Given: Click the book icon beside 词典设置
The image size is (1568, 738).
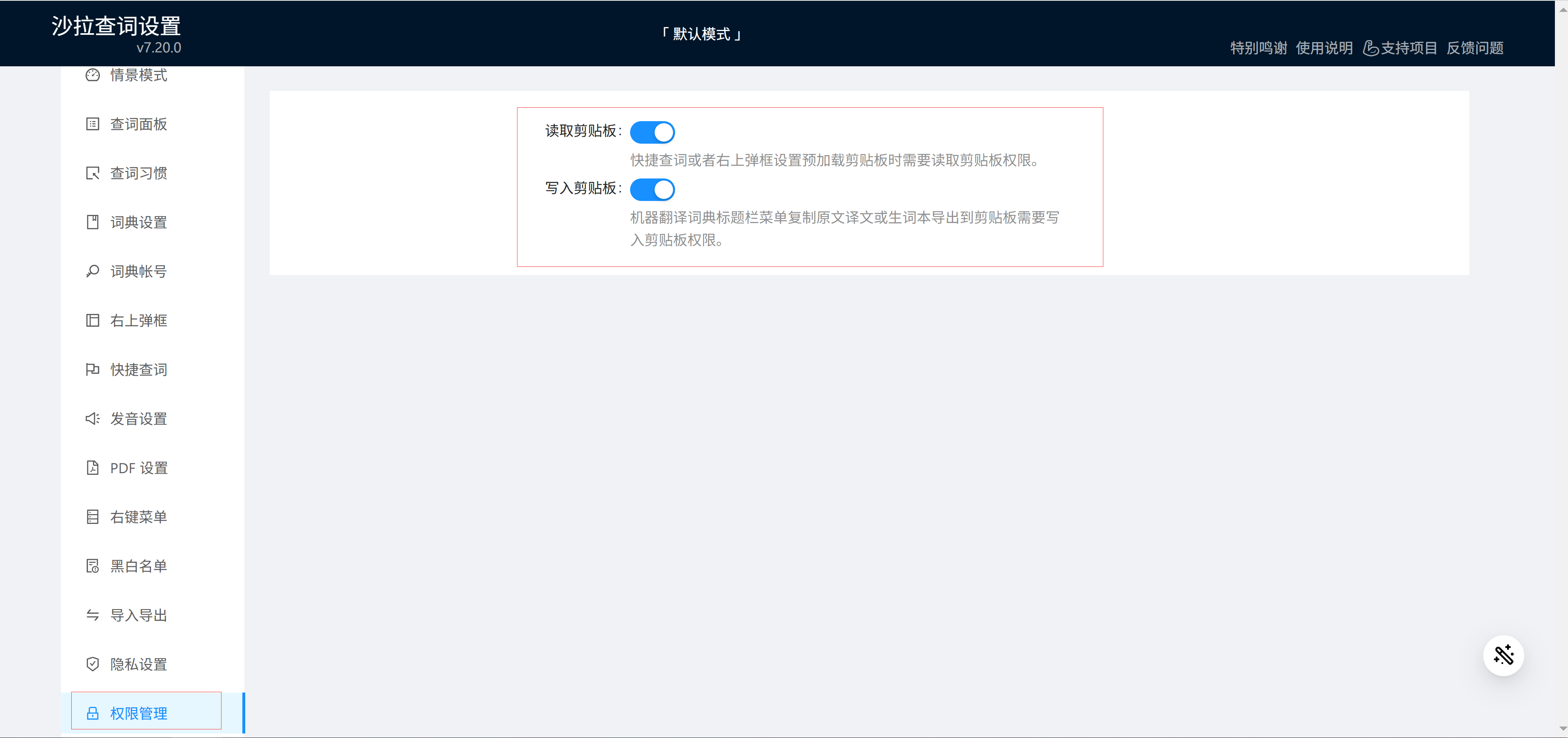Looking at the screenshot, I should click(x=93, y=222).
